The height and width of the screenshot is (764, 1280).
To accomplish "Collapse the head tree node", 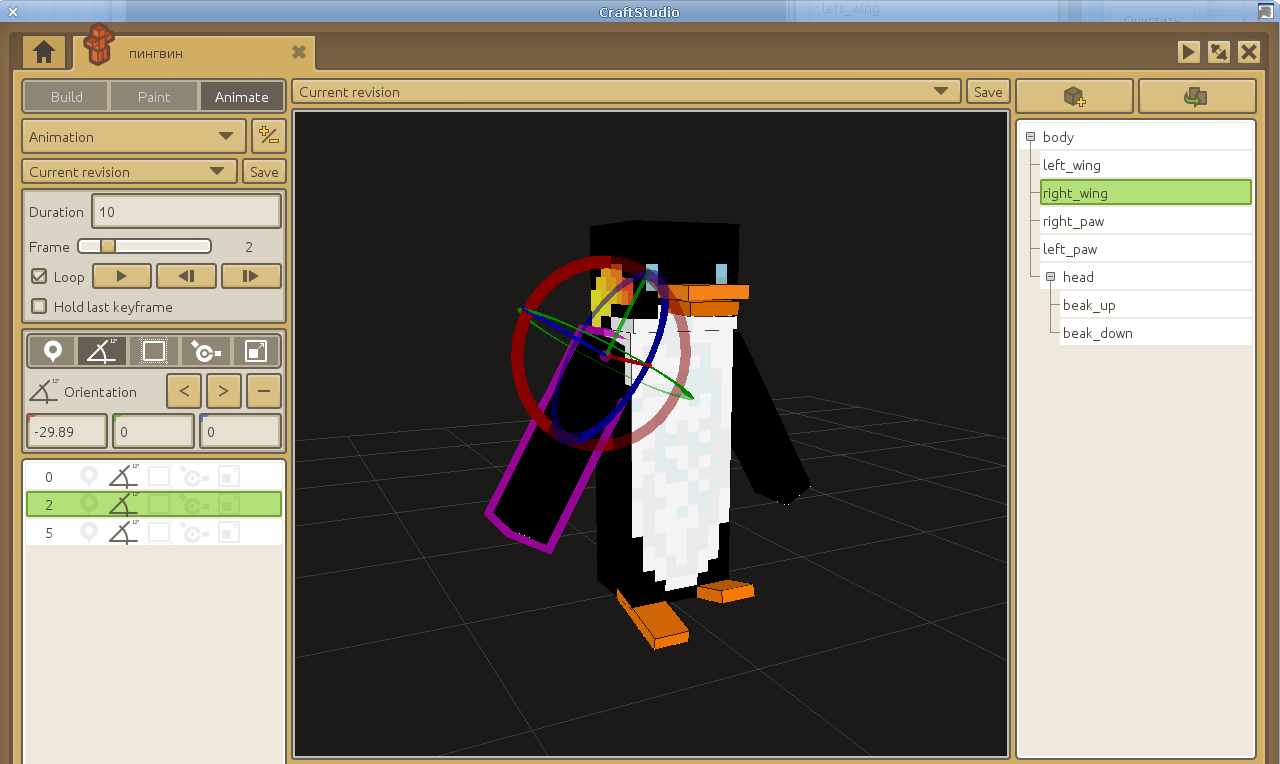I will (1050, 277).
